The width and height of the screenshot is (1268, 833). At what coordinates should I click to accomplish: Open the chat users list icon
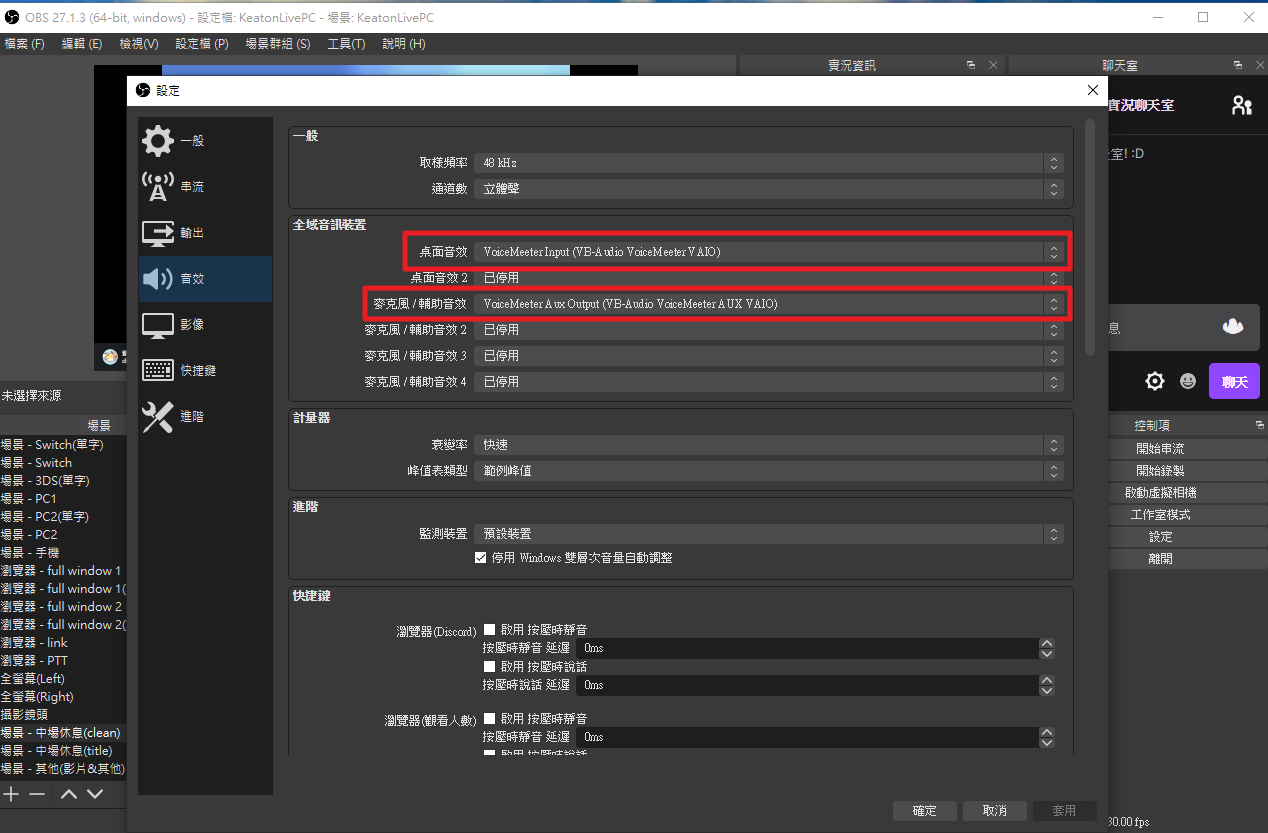point(1242,105)
